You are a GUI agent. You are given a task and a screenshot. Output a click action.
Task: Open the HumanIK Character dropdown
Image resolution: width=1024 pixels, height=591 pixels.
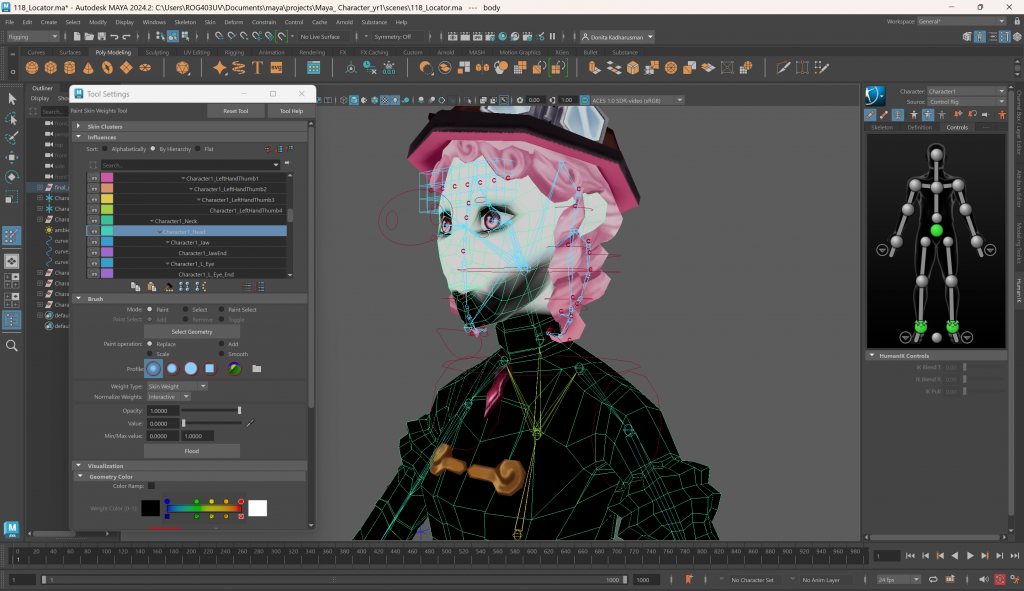[x=967, y=91]
